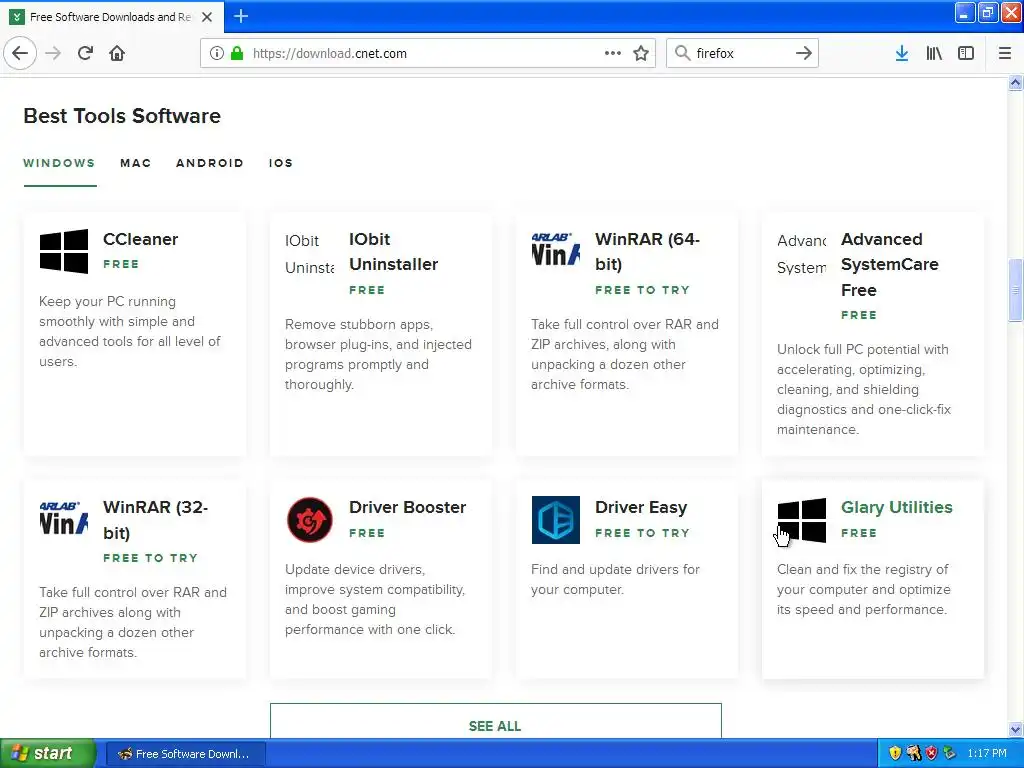Open the Firefox hamburger menu

click(x=1005, y=53)
